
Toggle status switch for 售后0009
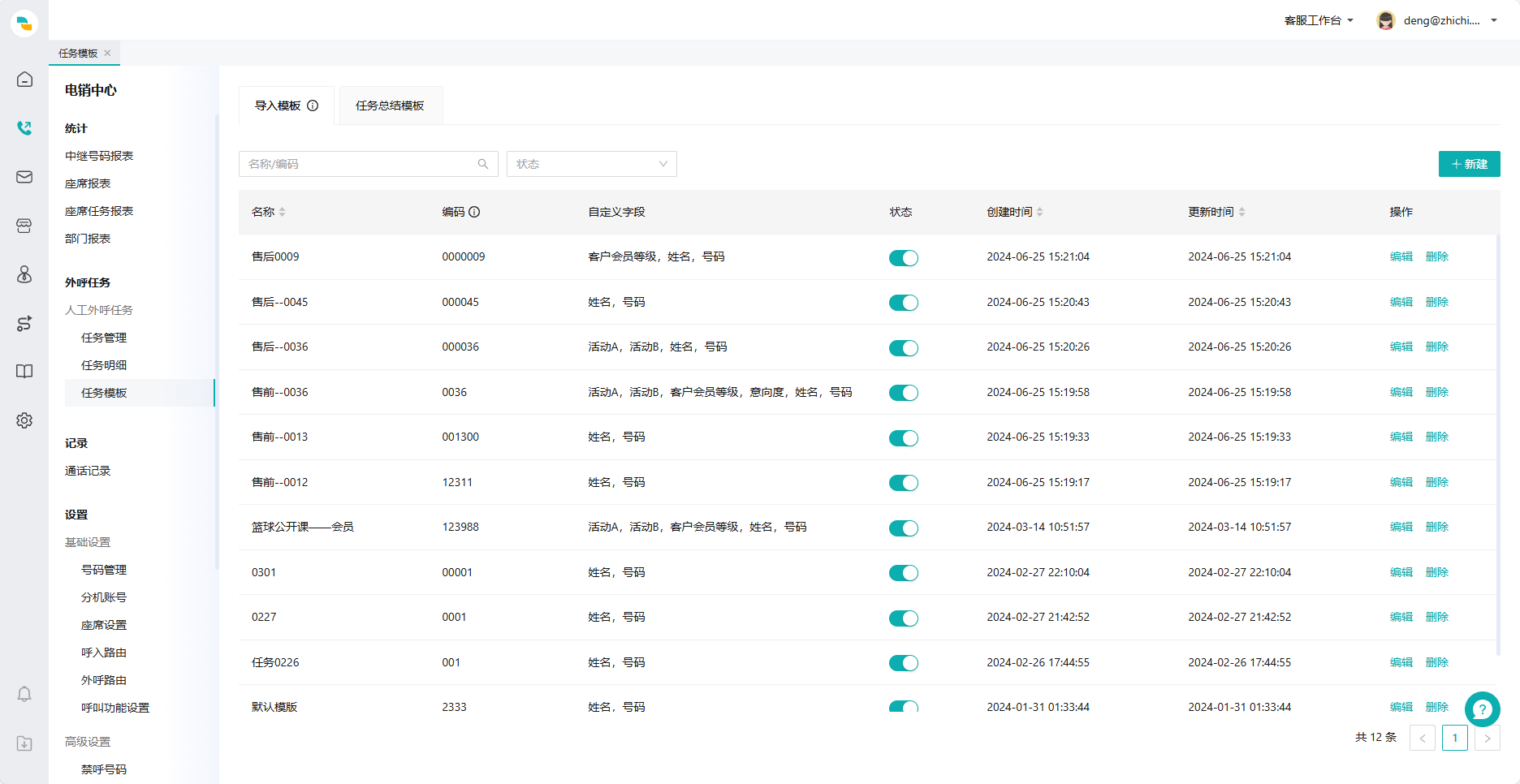(x=904, y=258)
